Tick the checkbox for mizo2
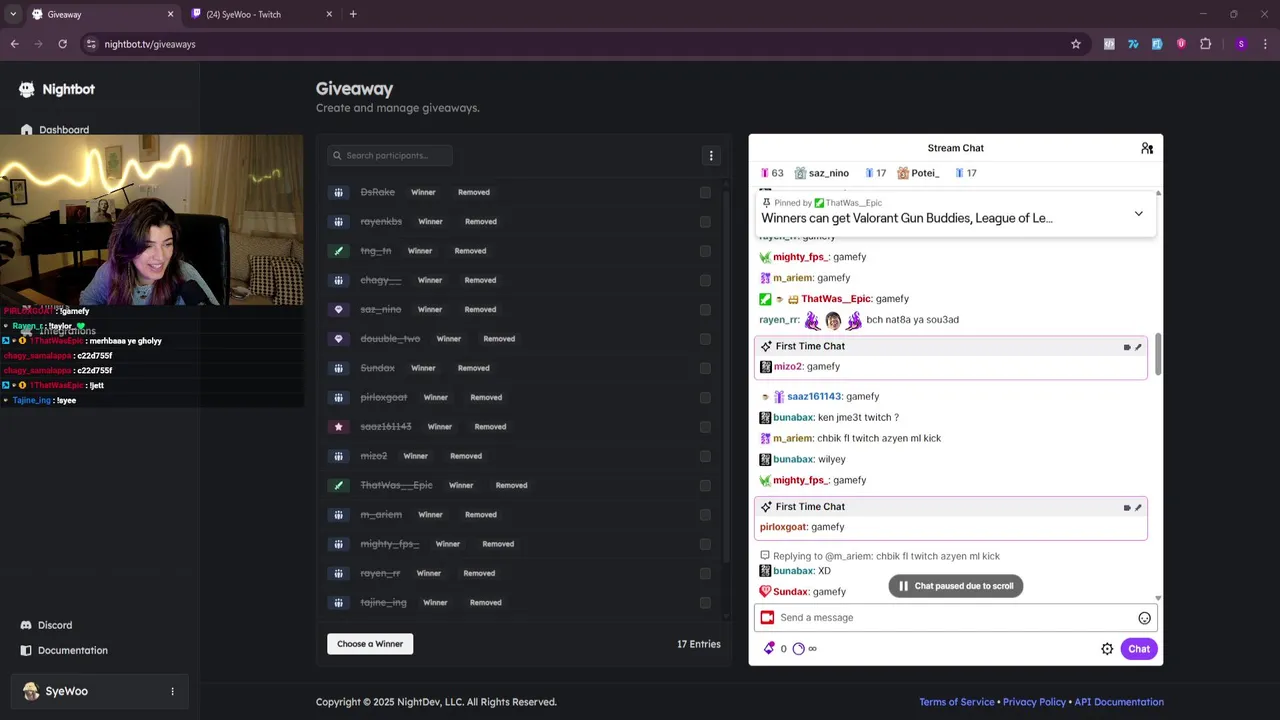The height and width of the screenshot is (720, 1280). (x=705, y=456)
